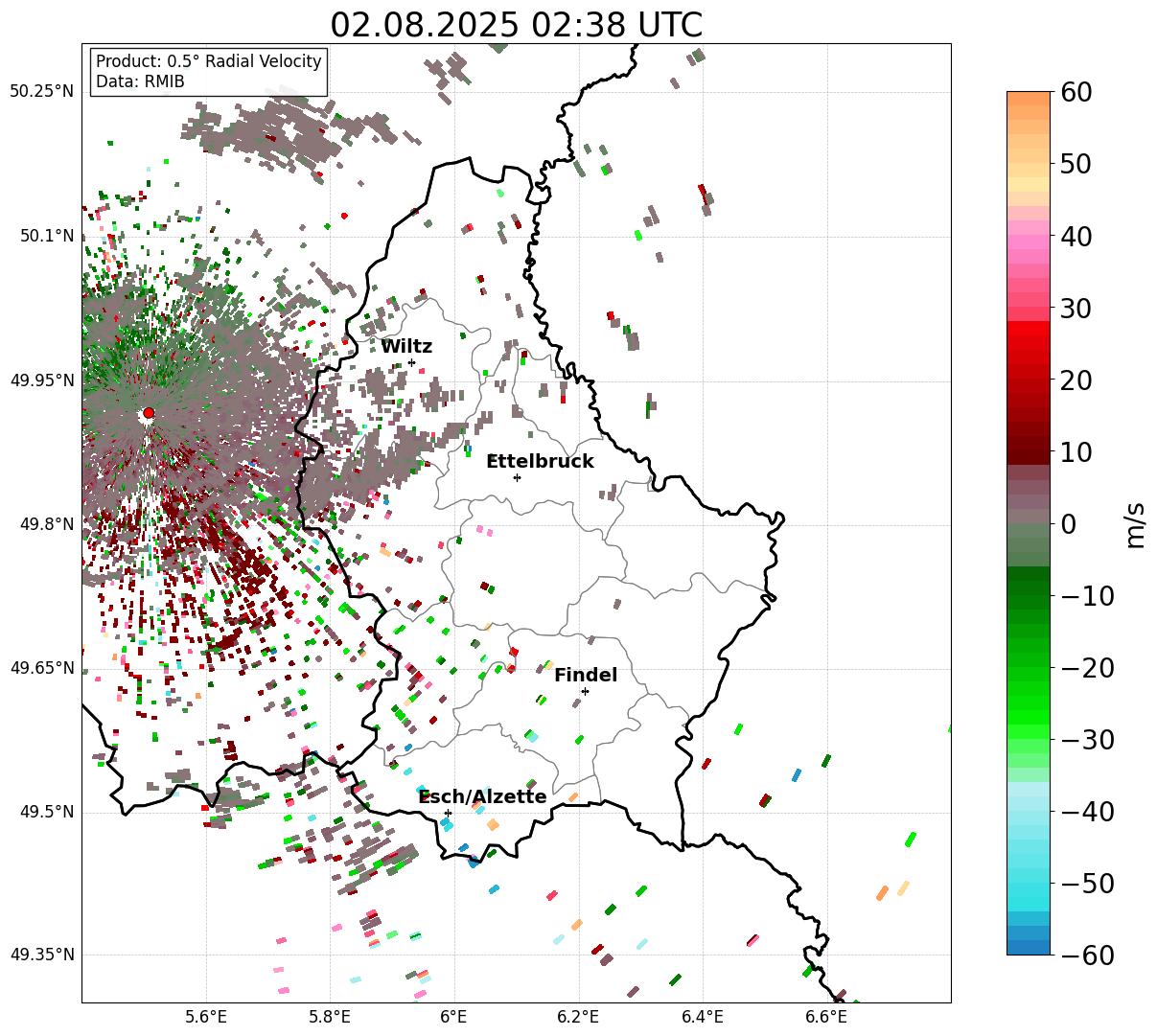Click the bright red 25 m/s colorbar segment
The width and height of the screenshot is (1157, 1036).
click(1029, 344)
